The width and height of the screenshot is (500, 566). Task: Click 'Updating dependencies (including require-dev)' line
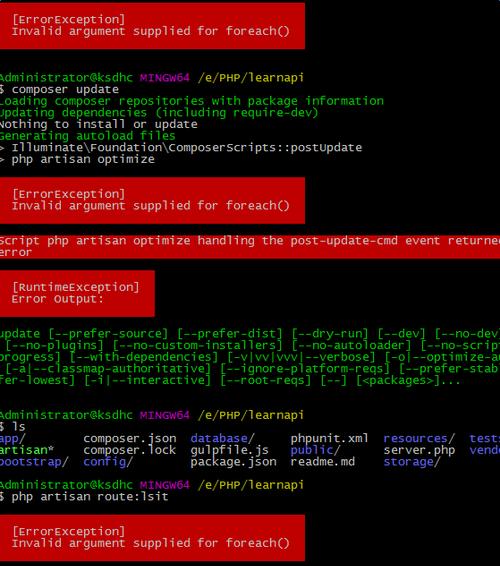[x=159, y=113]
